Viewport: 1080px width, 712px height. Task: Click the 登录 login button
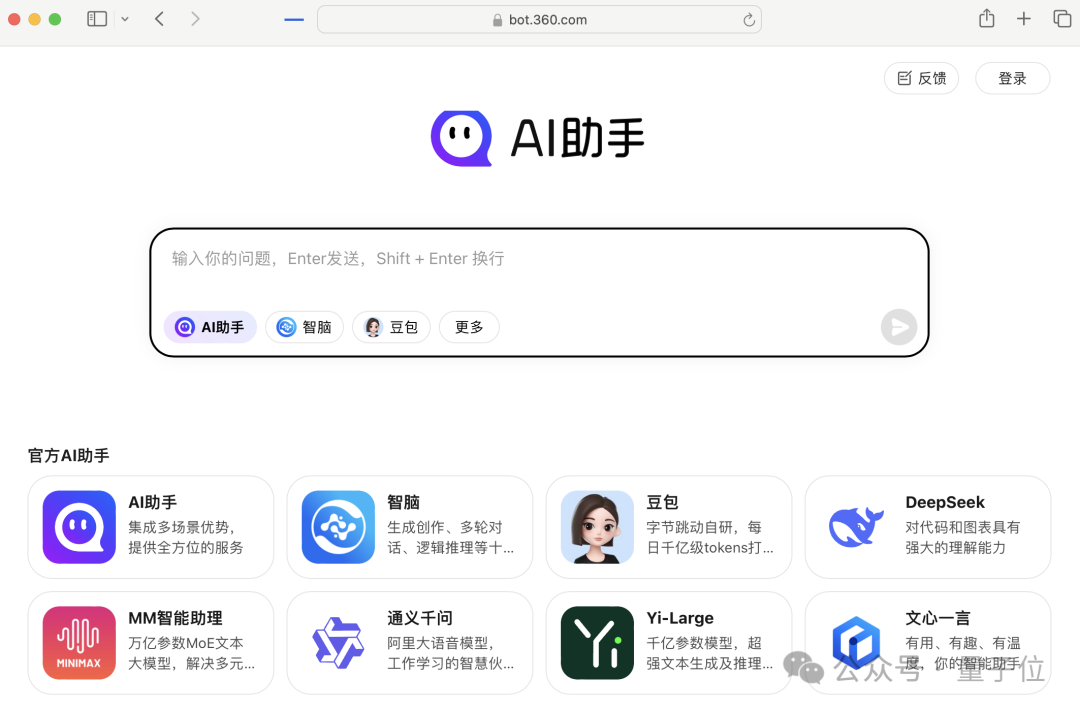(1012, 78)
